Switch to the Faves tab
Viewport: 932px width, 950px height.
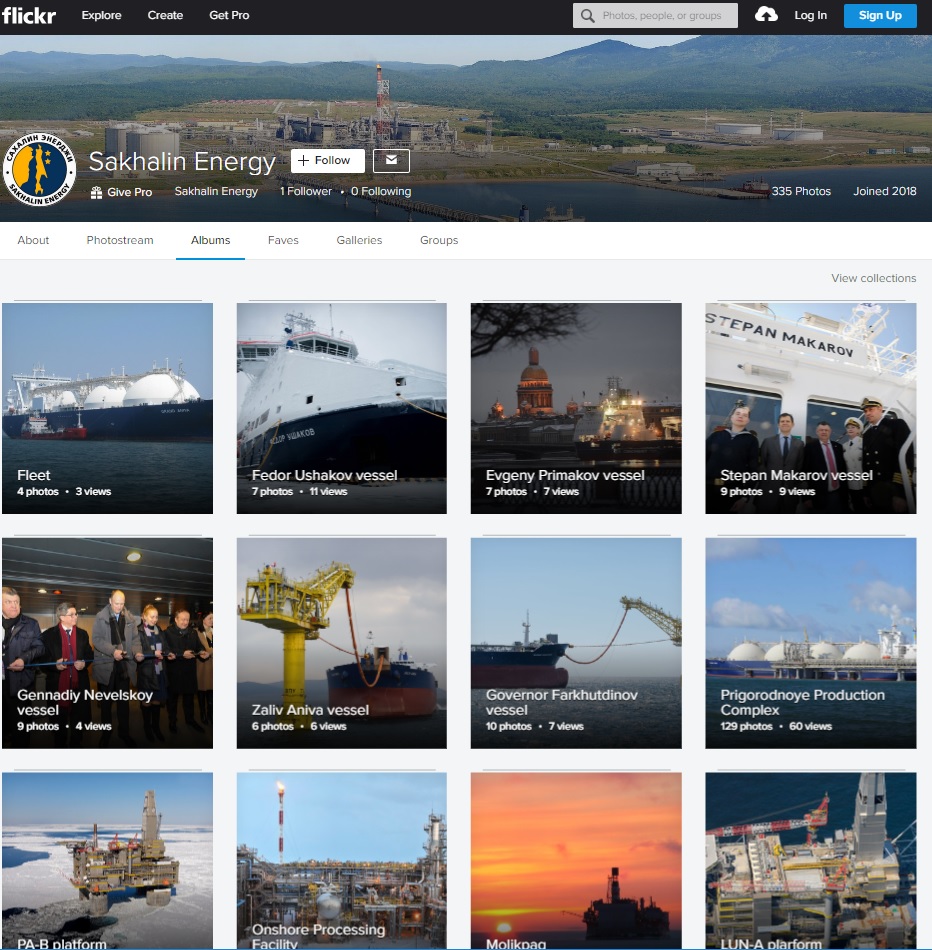tap(283, 240)
